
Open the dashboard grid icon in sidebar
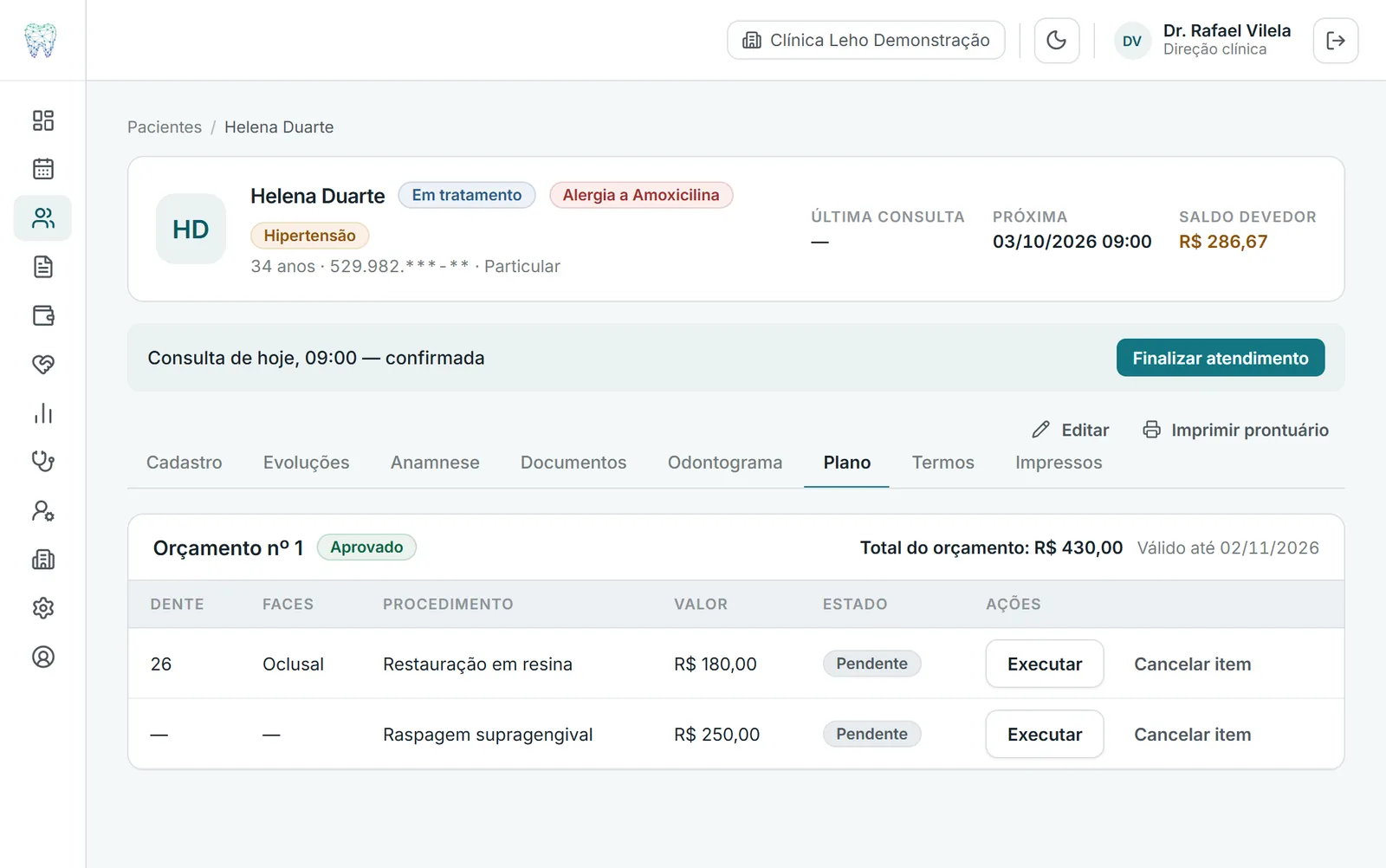[x=42, y=120]
